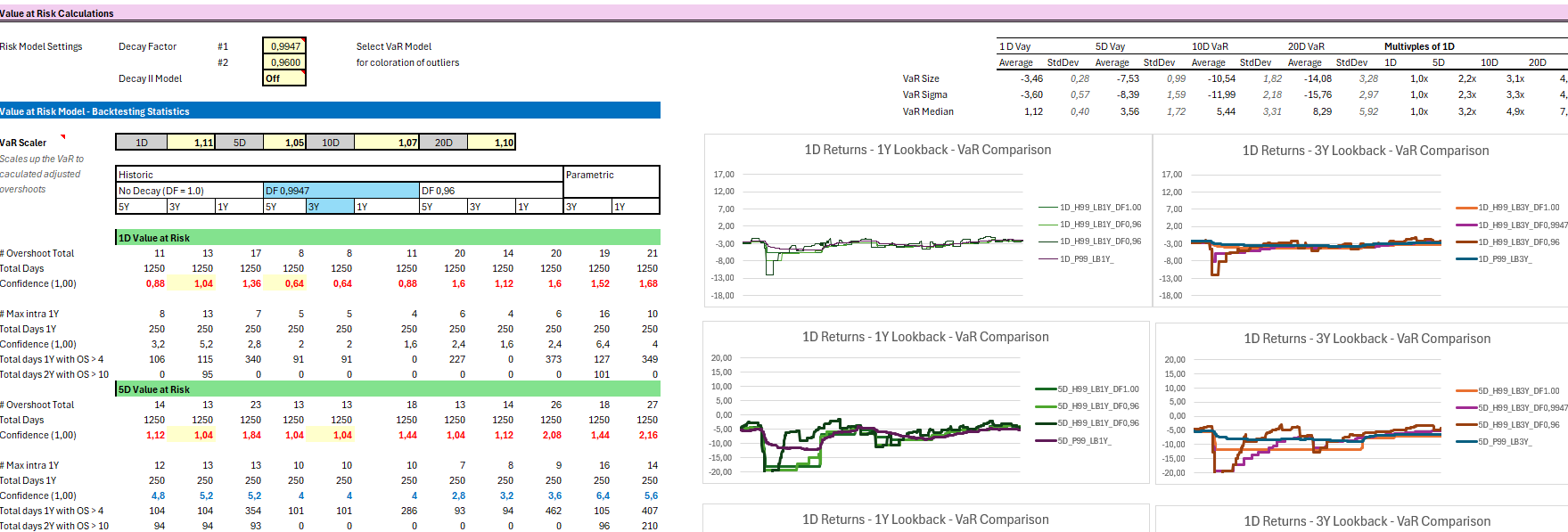Click the 'Parametric' header cell

point(612,175)
